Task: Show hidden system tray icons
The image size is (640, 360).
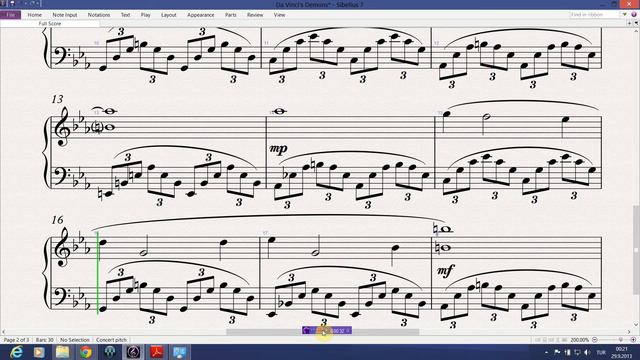Action: pos(547,352)
